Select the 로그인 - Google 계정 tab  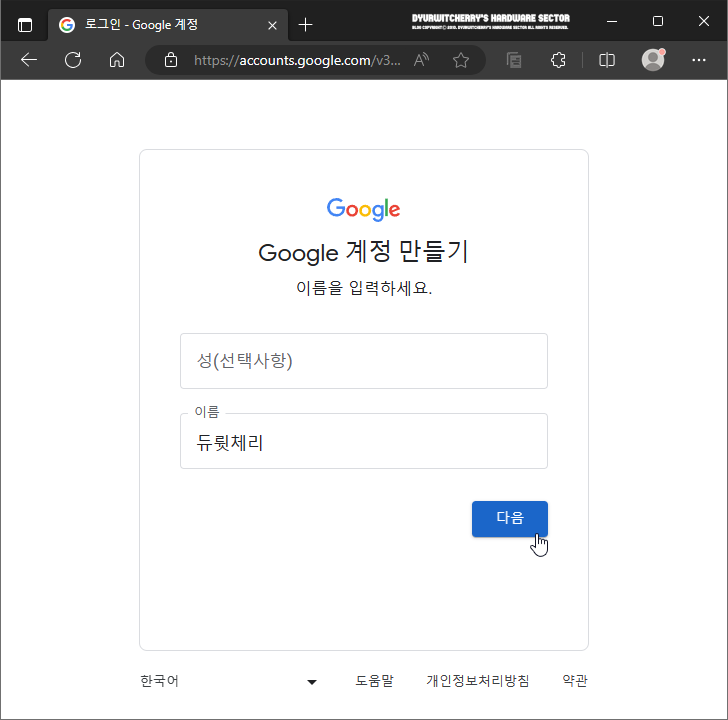tap(168, 25)
